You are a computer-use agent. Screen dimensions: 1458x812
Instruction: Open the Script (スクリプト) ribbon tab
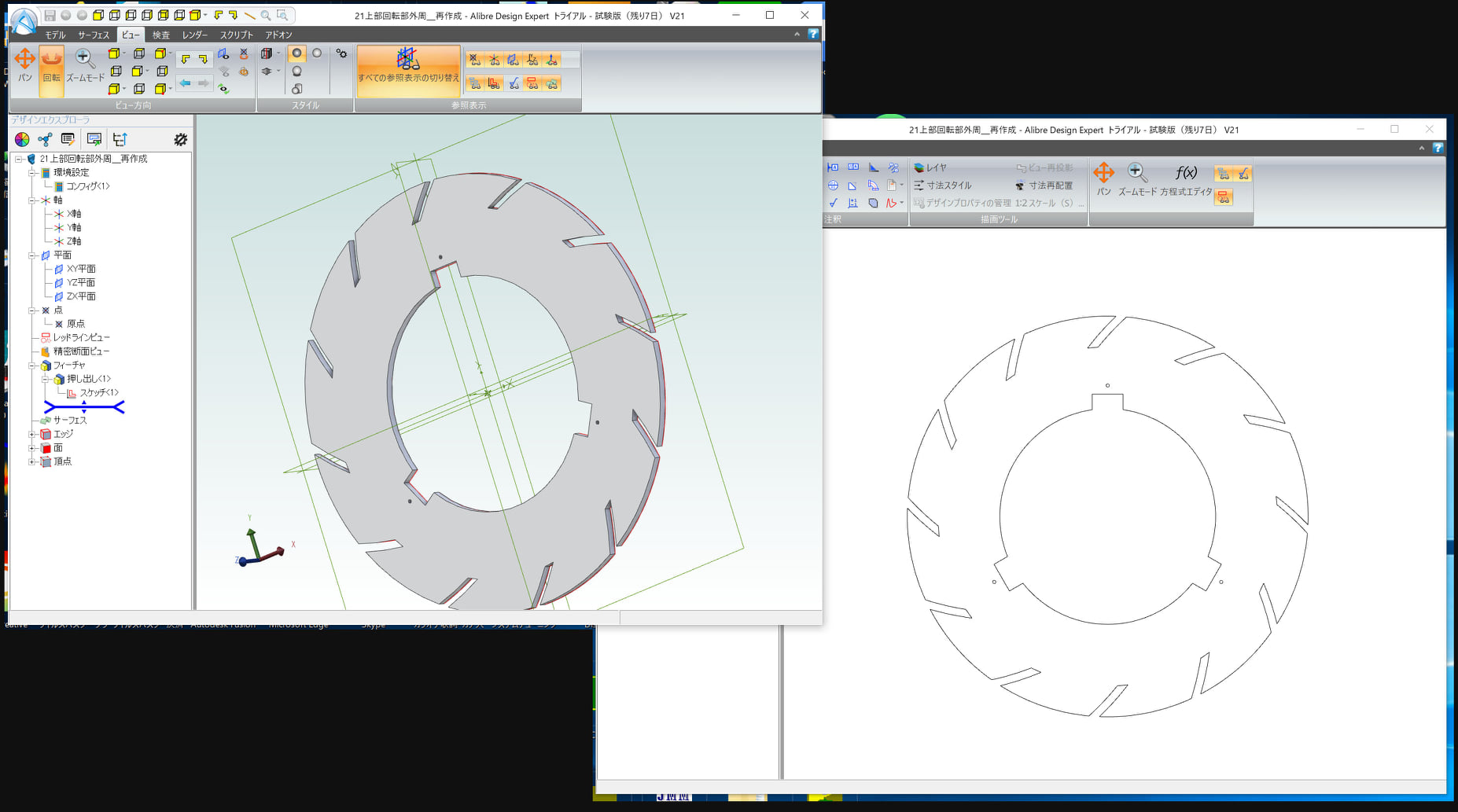(237, 35)
